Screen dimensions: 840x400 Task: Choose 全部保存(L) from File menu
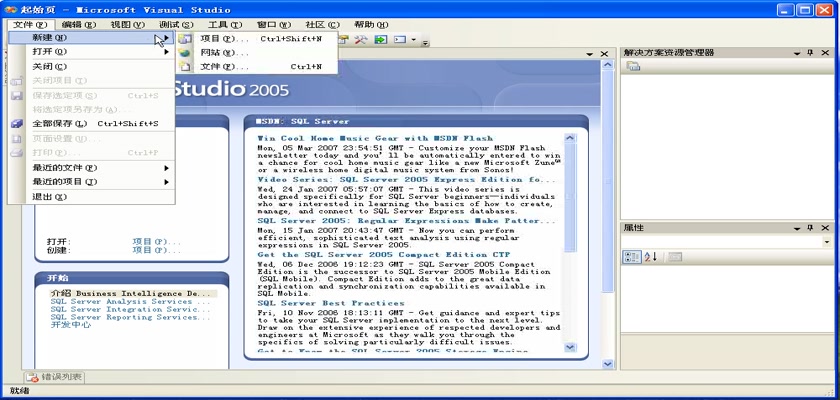coord(92,124)
